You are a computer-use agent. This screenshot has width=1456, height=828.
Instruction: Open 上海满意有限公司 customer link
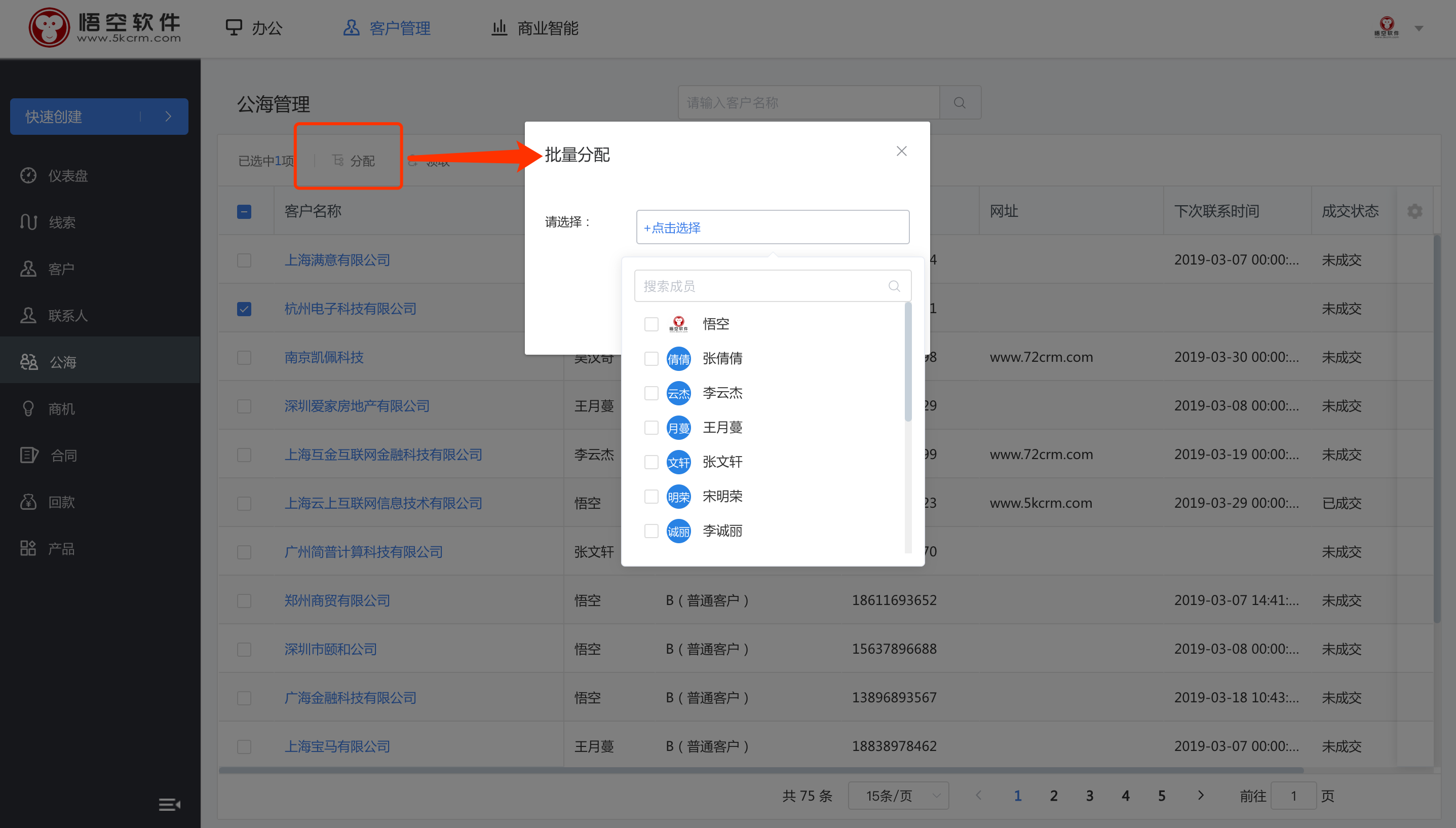click(337, 260)
